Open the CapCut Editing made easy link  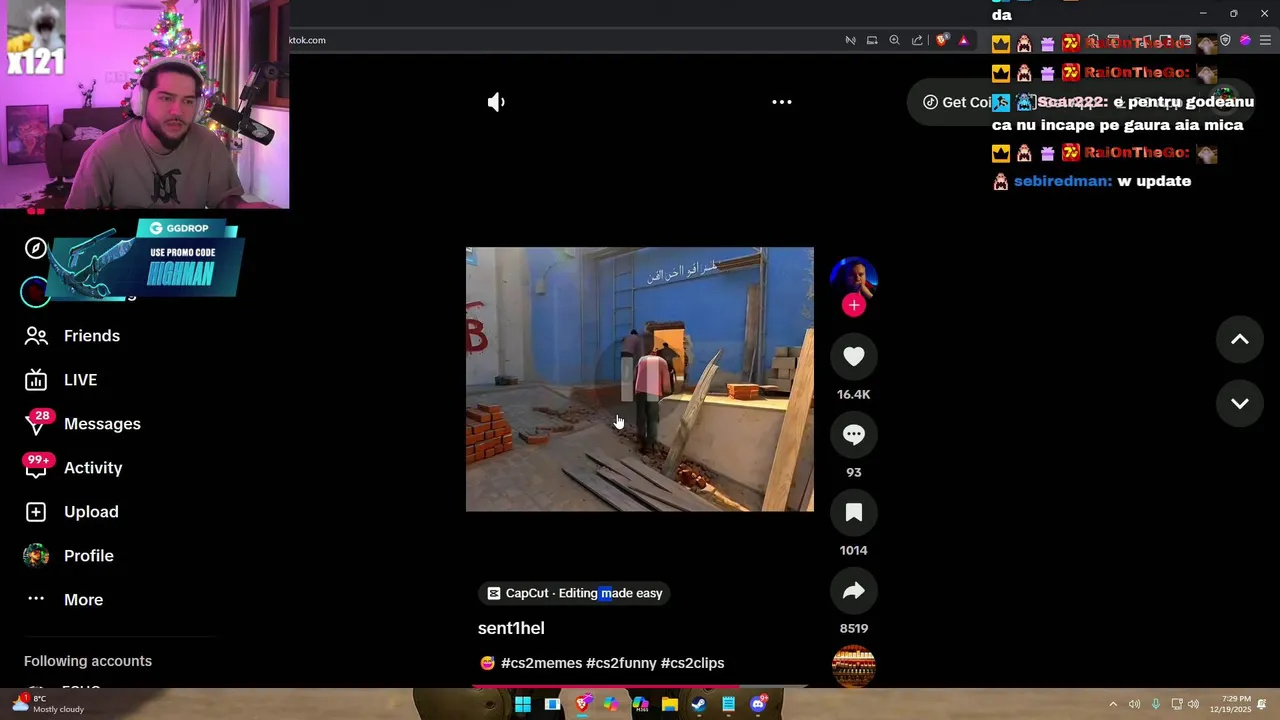(x=572, y=593)
